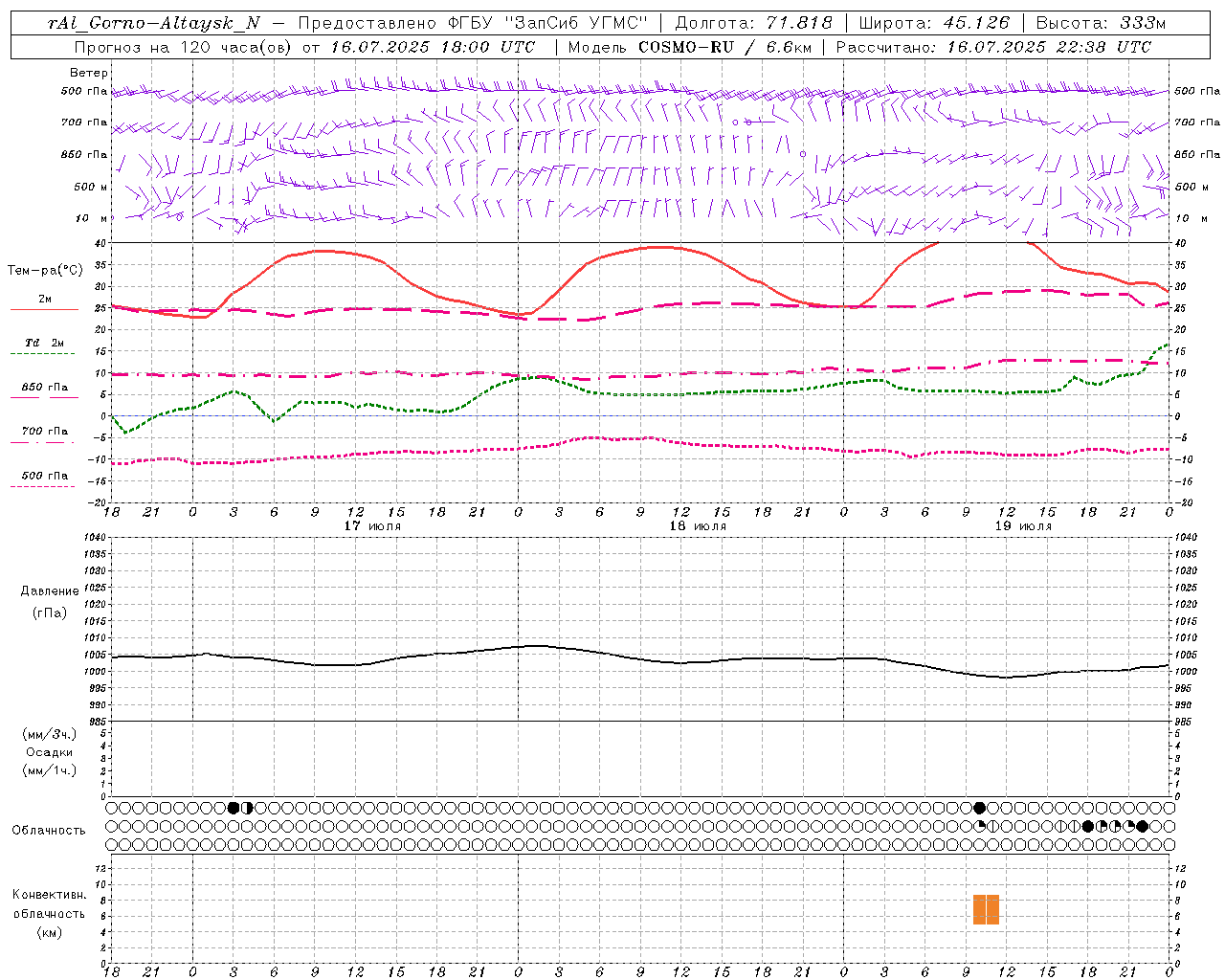1225x980 pixels.
Task: Click the right orange convective cloud bar
Action: (992, 909)
